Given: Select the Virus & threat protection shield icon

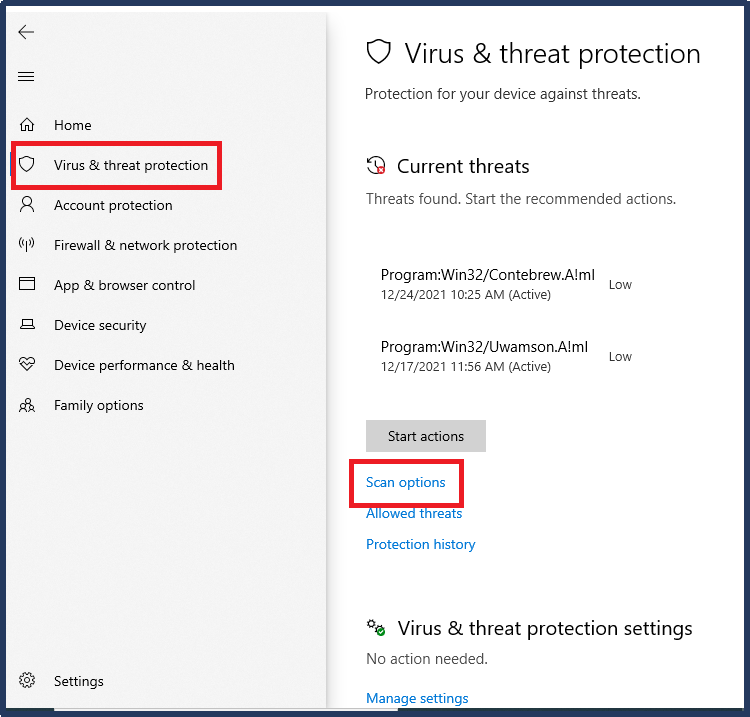Looking at the screenshot, I should click(27, 164).
